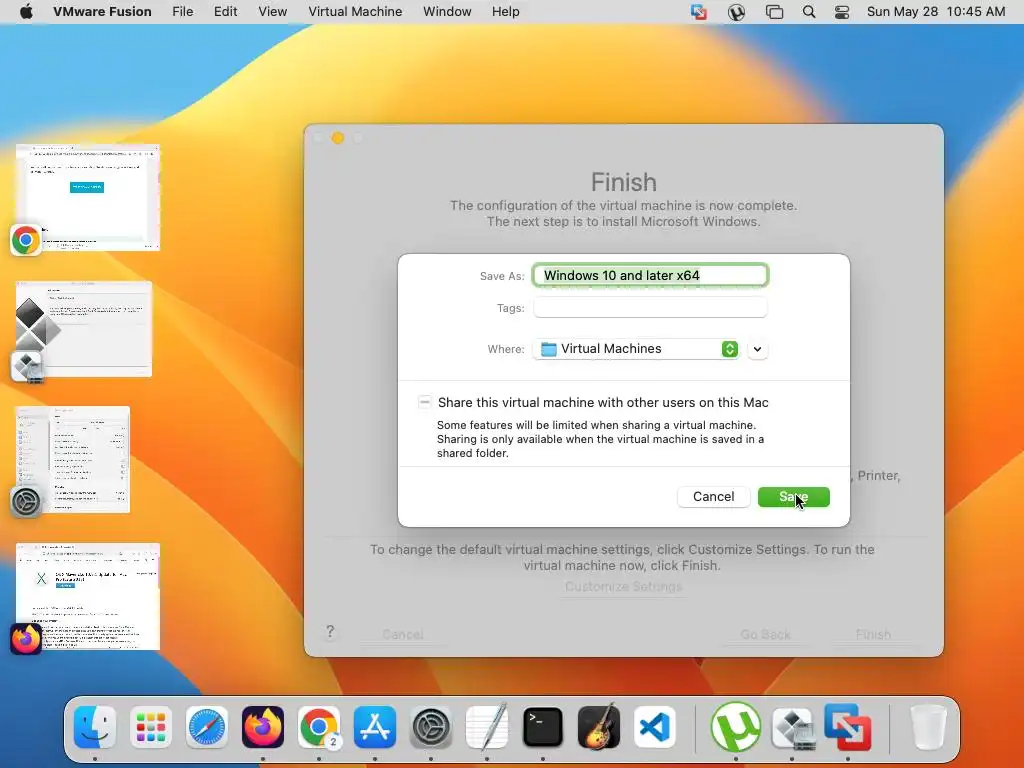This screenshot has height=768, width=1024.
Task: Click the help question mark button
Action: tap(330, 632)
